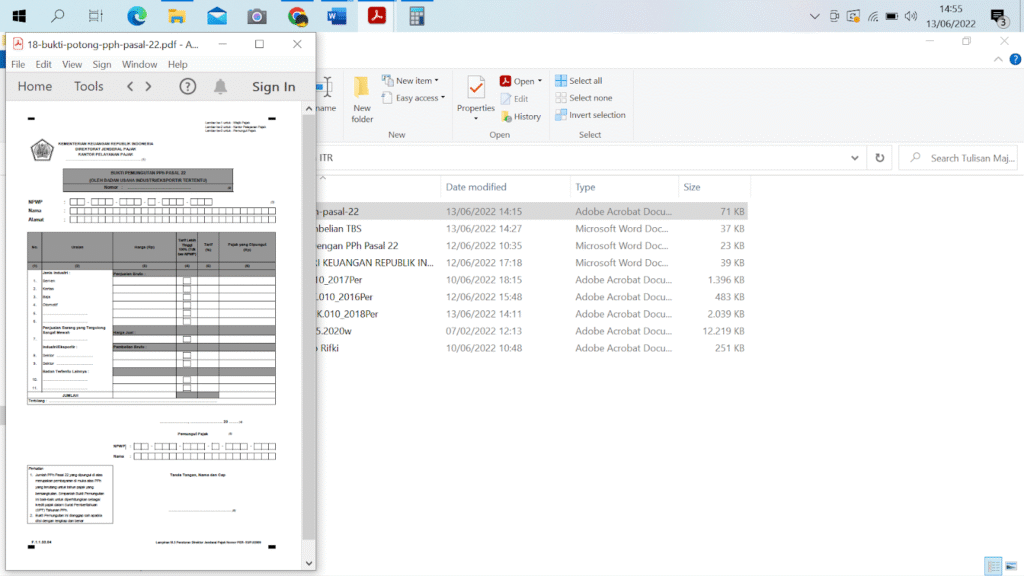
Task: Click the Select all option in ribbon
Action: click(585, 81)
